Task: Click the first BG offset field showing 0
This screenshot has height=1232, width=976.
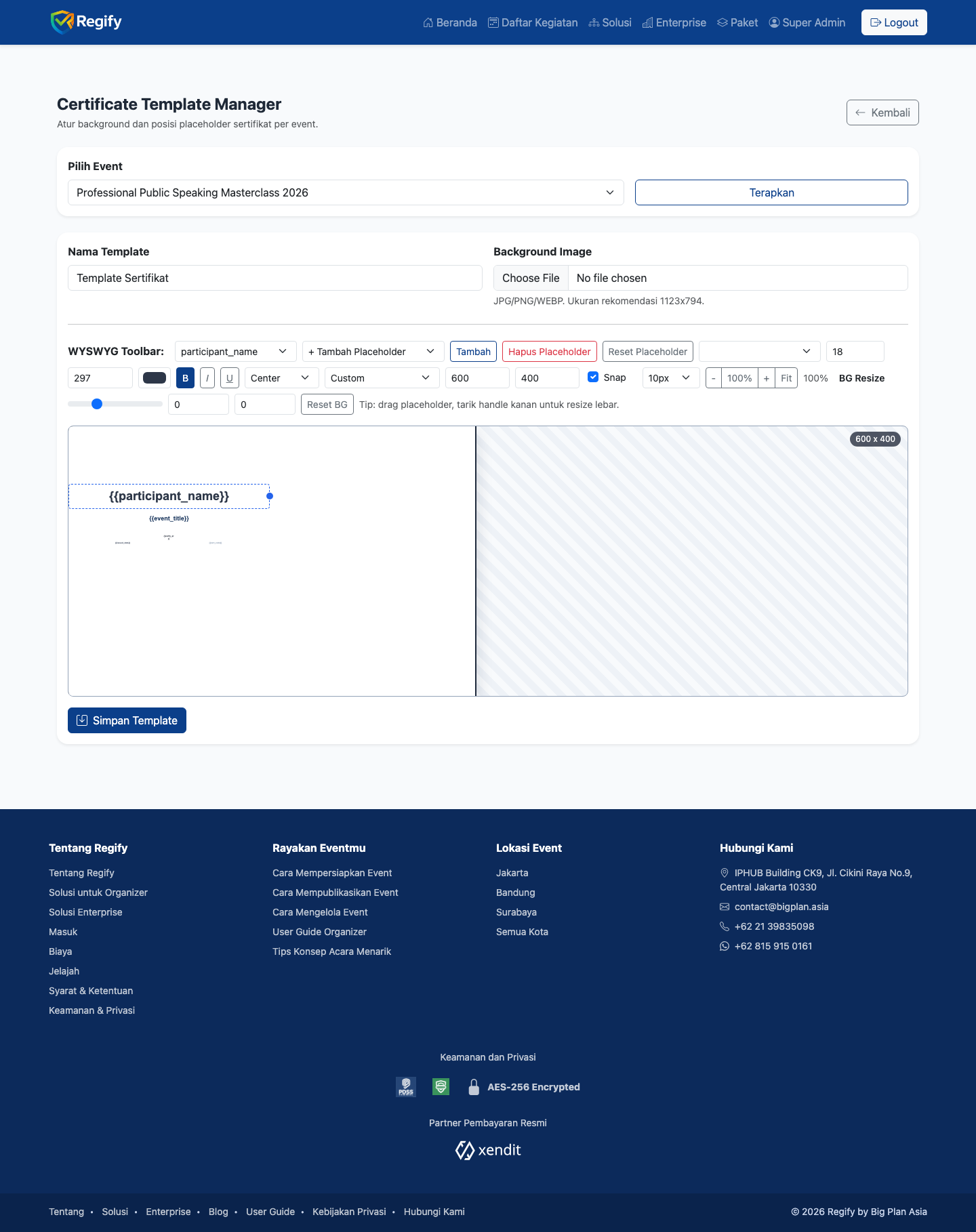Action: (199, 405)
